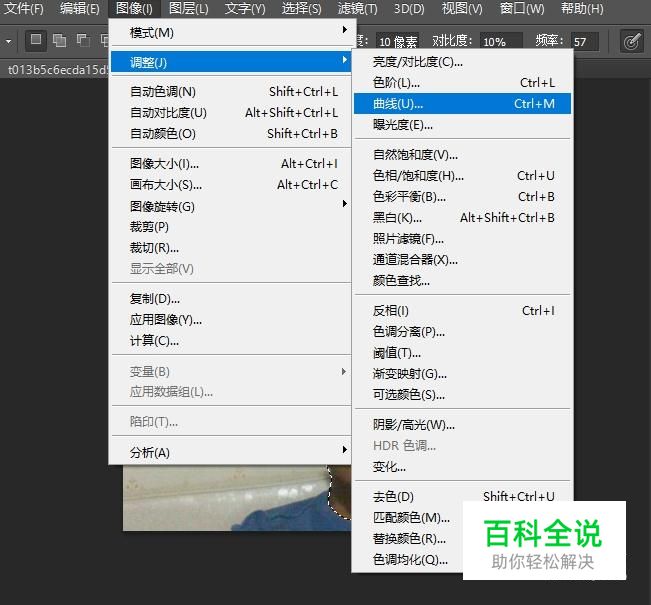Open 亮度/对比度(C)... adjustment
This screenshot has height=605, width=651.
tap(462, 62)
